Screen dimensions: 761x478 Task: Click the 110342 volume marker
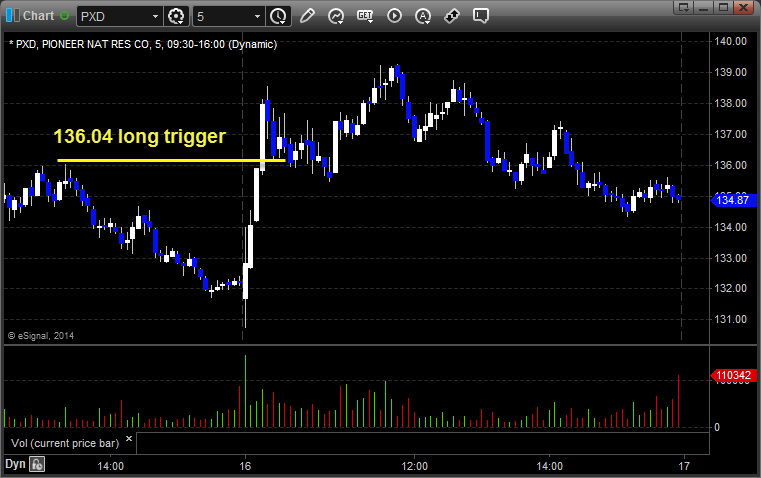click(x=733, y=376)
